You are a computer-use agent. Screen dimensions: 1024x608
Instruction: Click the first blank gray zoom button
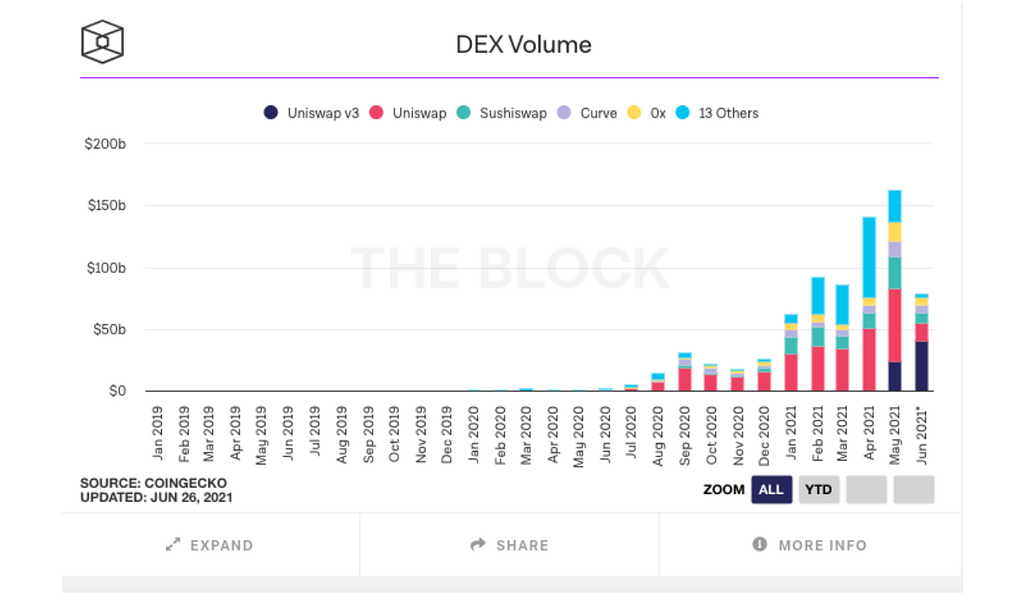pyautogui.click(x=866, y=489)
